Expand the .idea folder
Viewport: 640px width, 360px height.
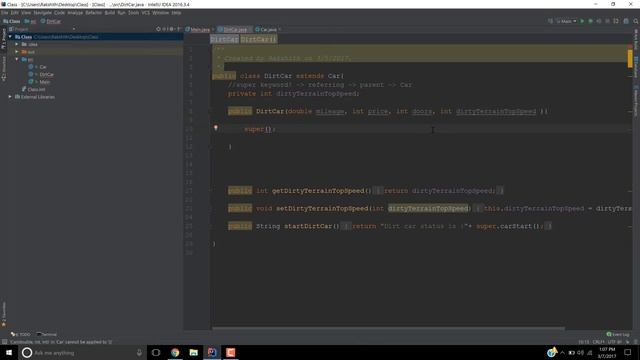(x=17, y=44)
